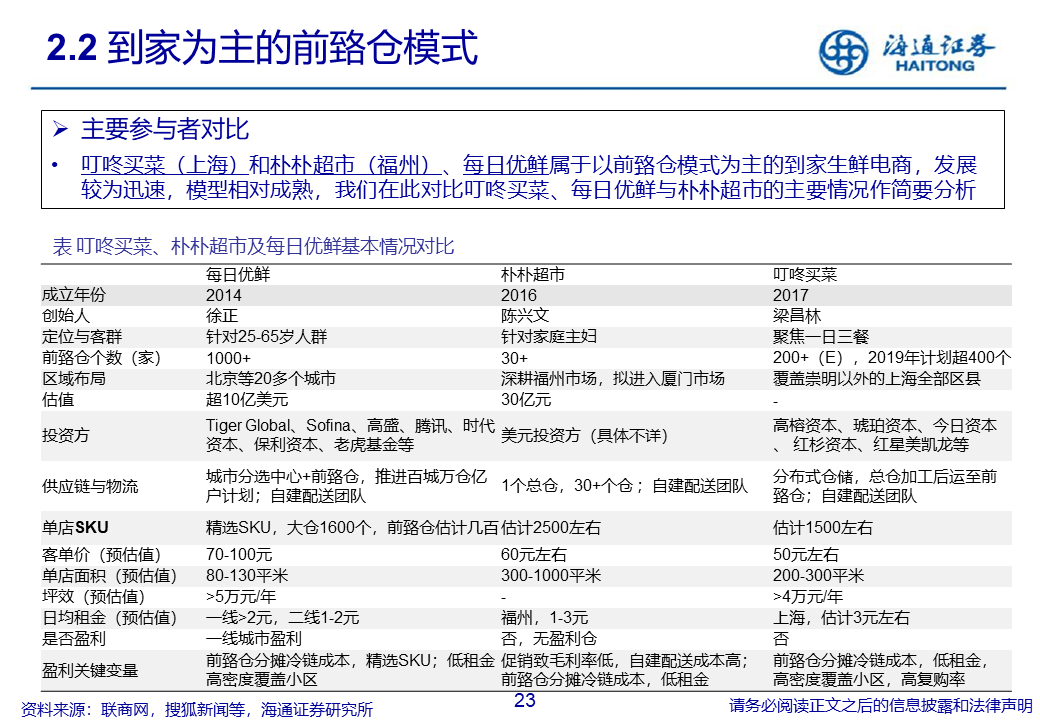Click cell 覆盖崇明以外的上海全部区县

tap(877, 379)
